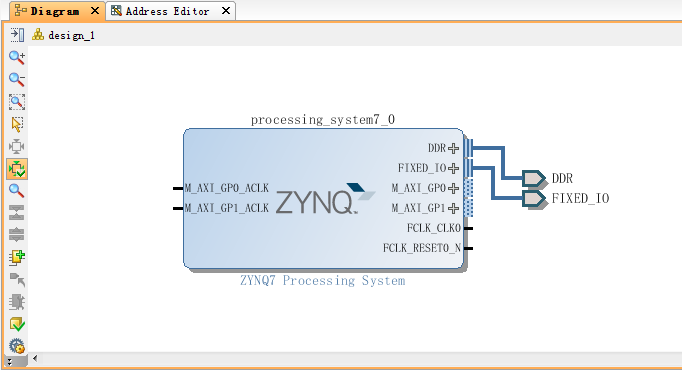The width and height of the screenshot is (682, 370).
Task: Click the design_1 hierarchy icon
Action: coord(38,35)
